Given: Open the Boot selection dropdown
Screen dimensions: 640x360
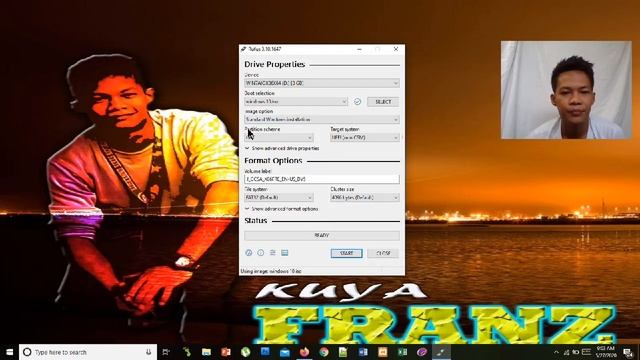Looking at the screenshot, I should point(296,102).
